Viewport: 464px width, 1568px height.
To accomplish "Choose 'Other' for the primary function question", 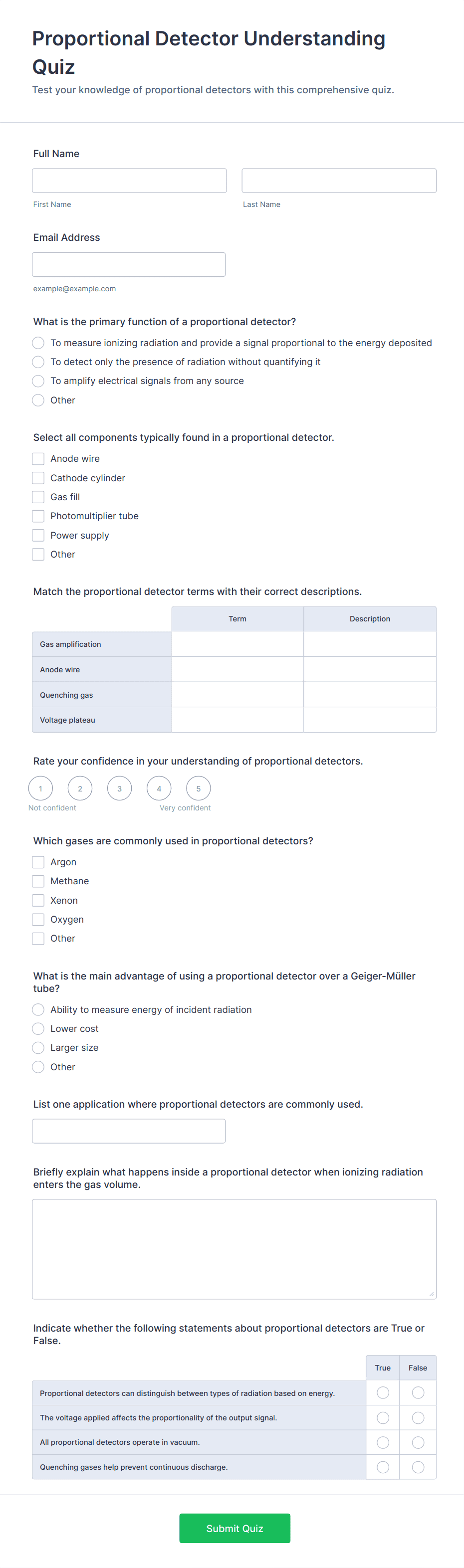I will coord(38,400).
